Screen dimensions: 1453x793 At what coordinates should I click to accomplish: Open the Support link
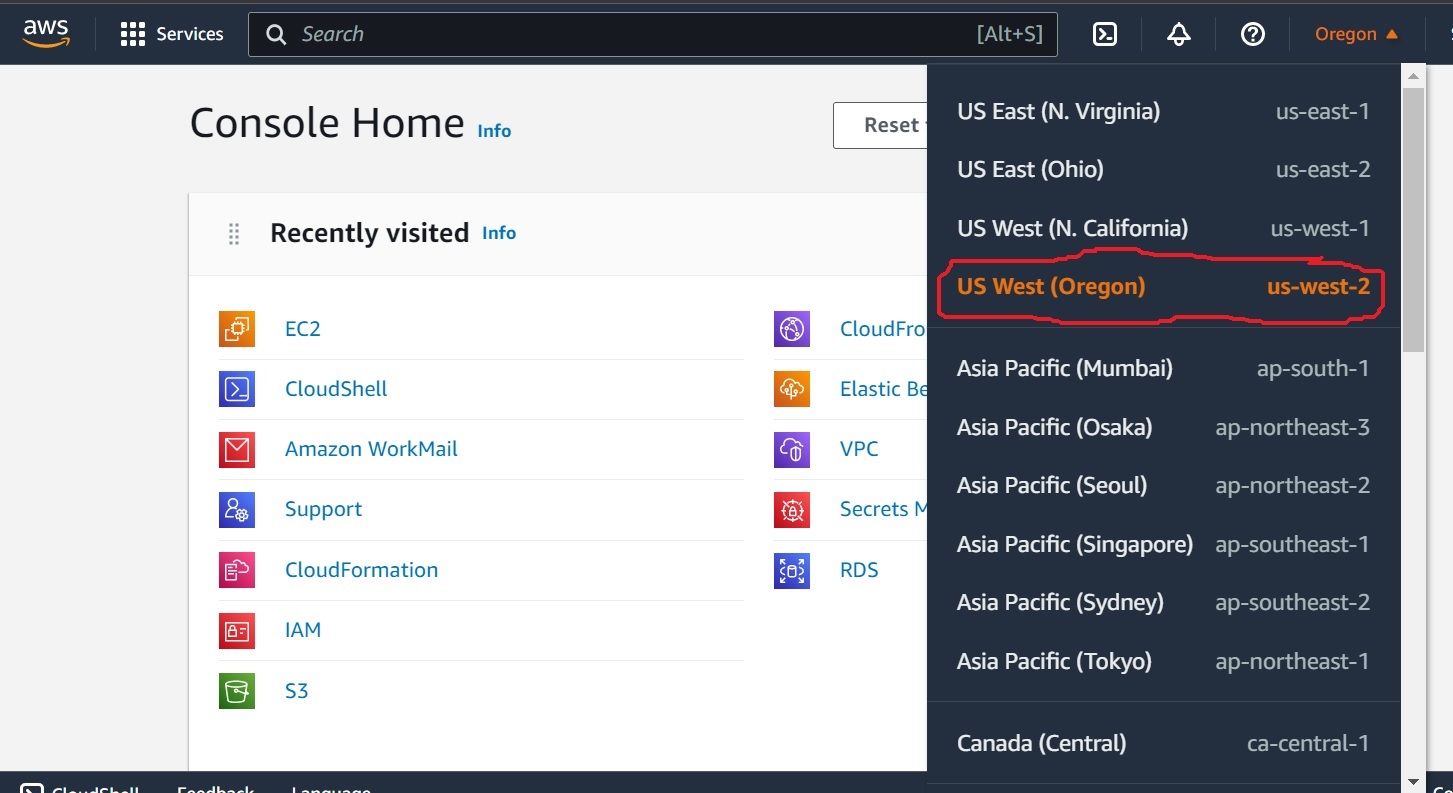pyautogui.click(x=323, y=509)
